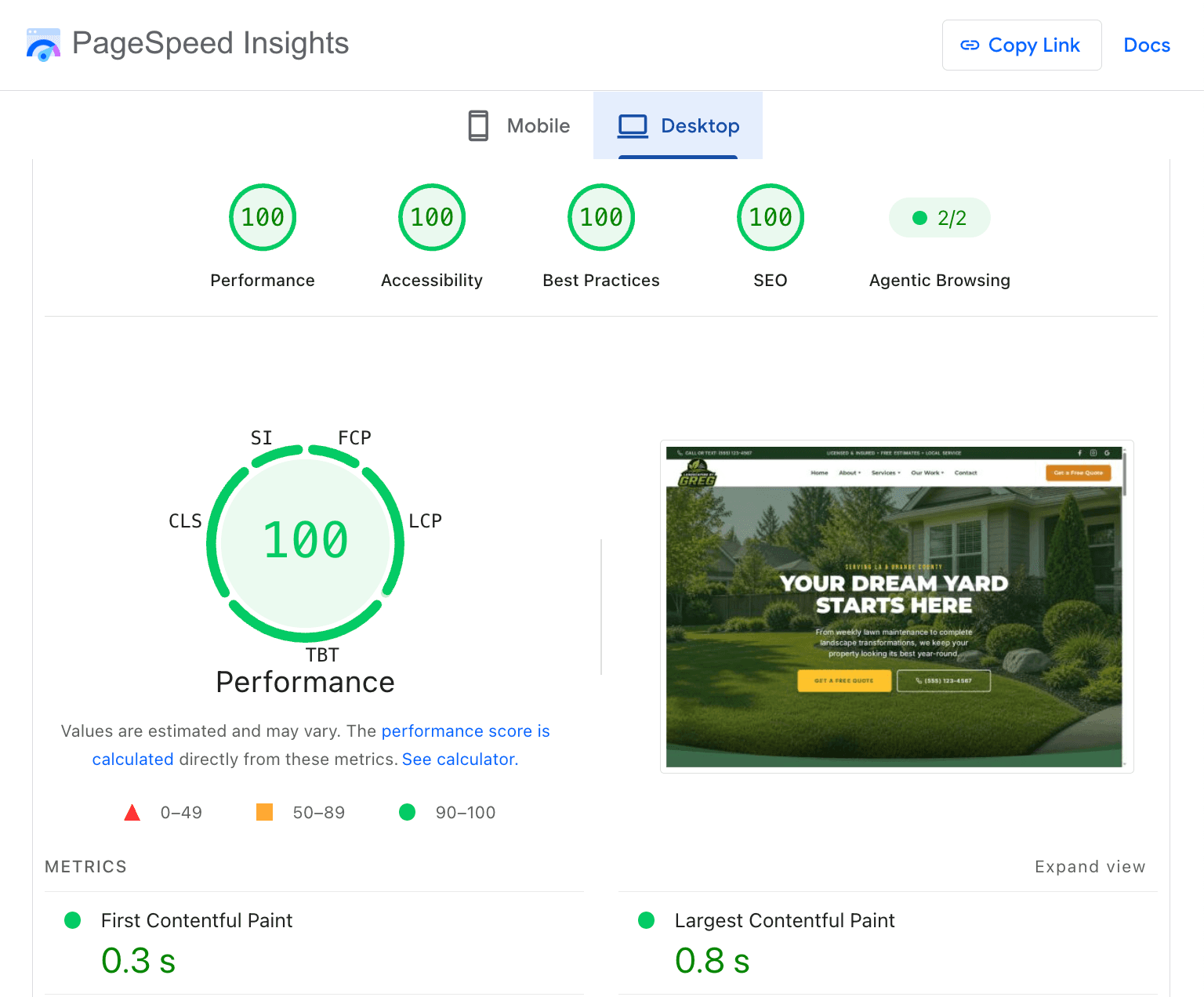The width and height of the screenshot is (1204, 997).
Task: Click the Expand view toggle
Action: point(1090,867)
